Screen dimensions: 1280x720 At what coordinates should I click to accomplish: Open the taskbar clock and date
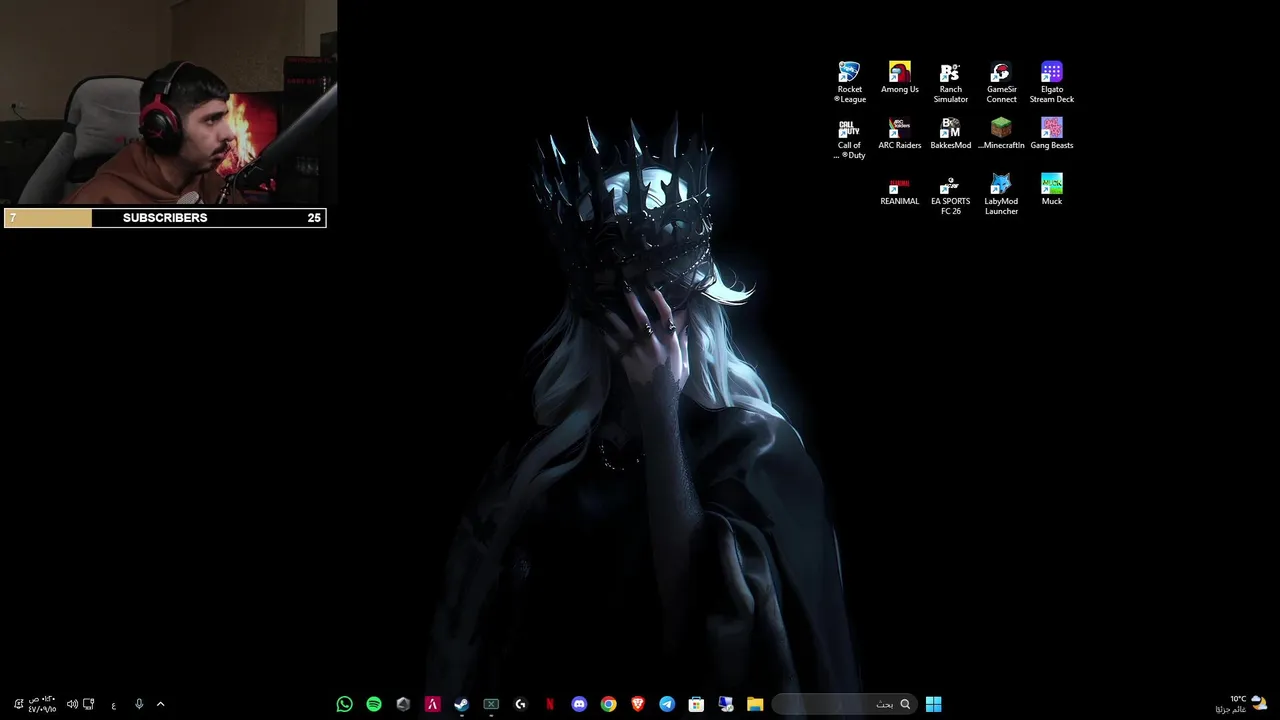[x=42, y=704]
